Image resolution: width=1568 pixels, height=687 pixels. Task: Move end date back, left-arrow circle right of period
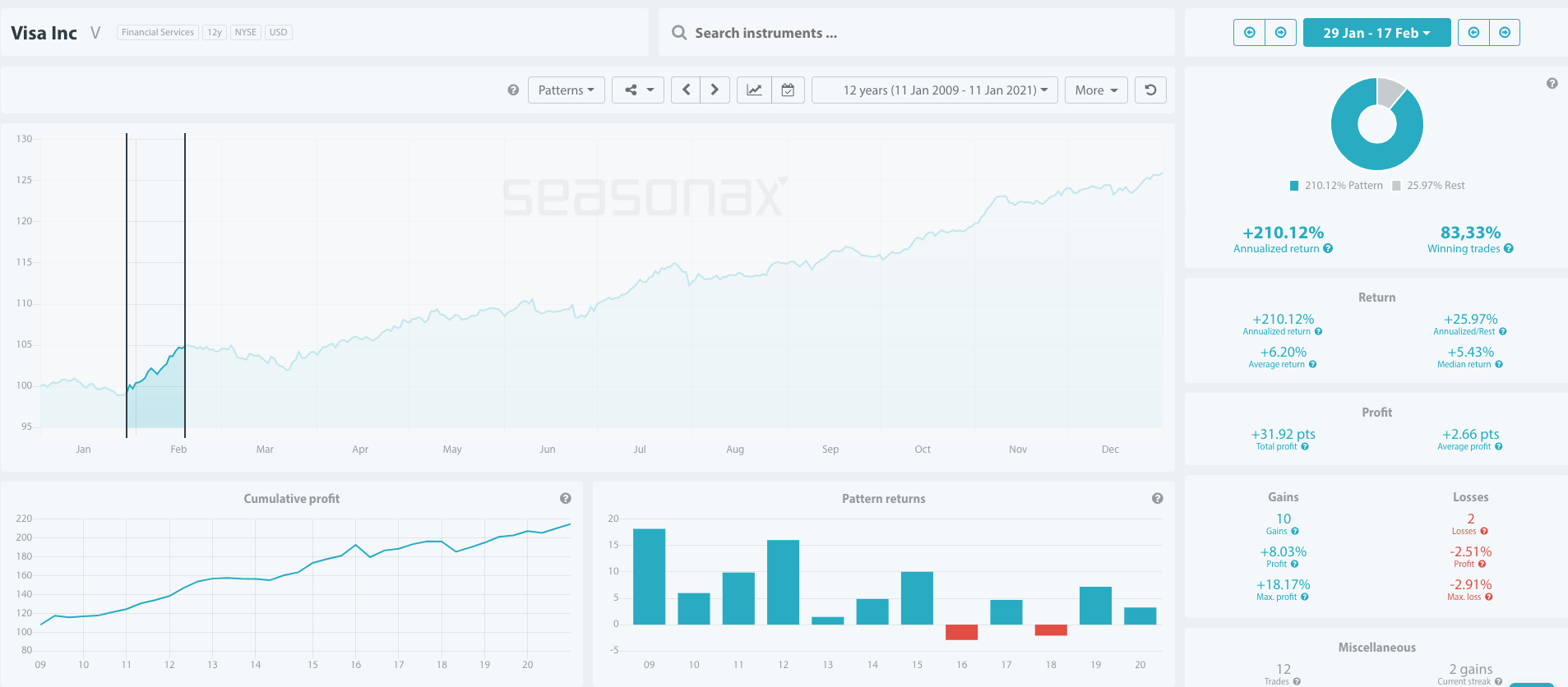point(1473,33)
